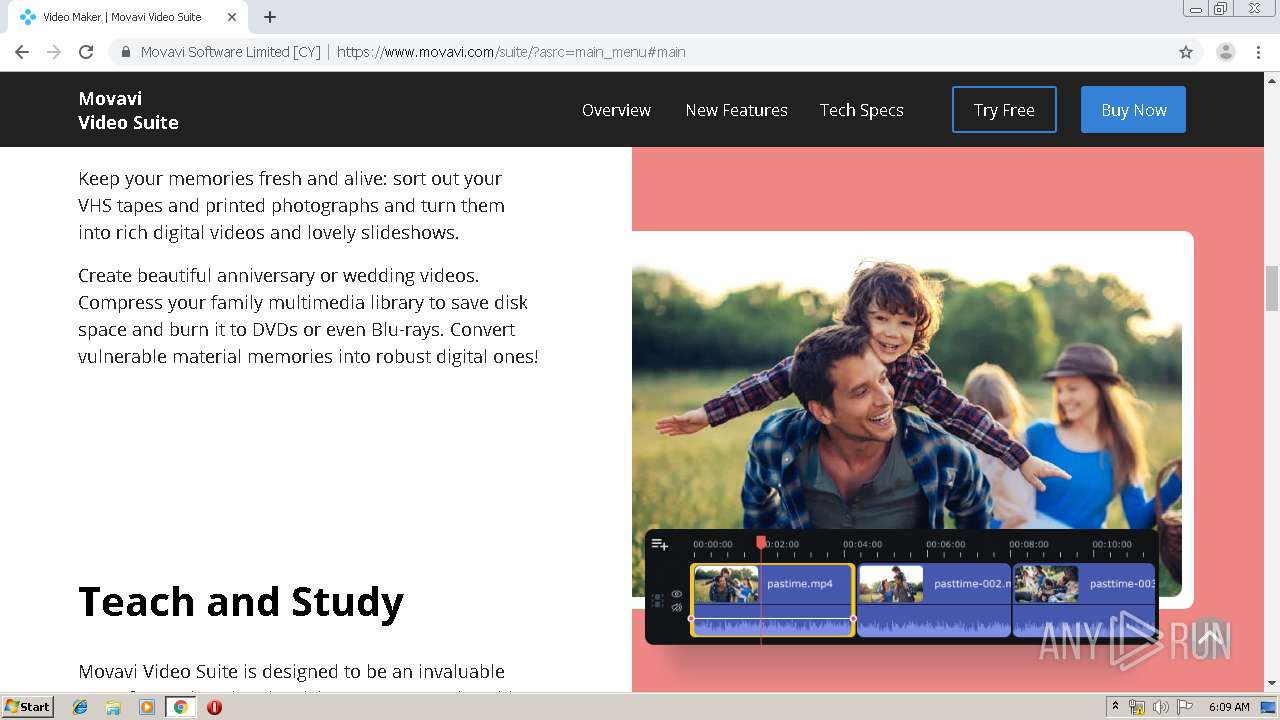Click the Try Free button
Screen dimensions: 1280x720
[x=1004, y=110]
